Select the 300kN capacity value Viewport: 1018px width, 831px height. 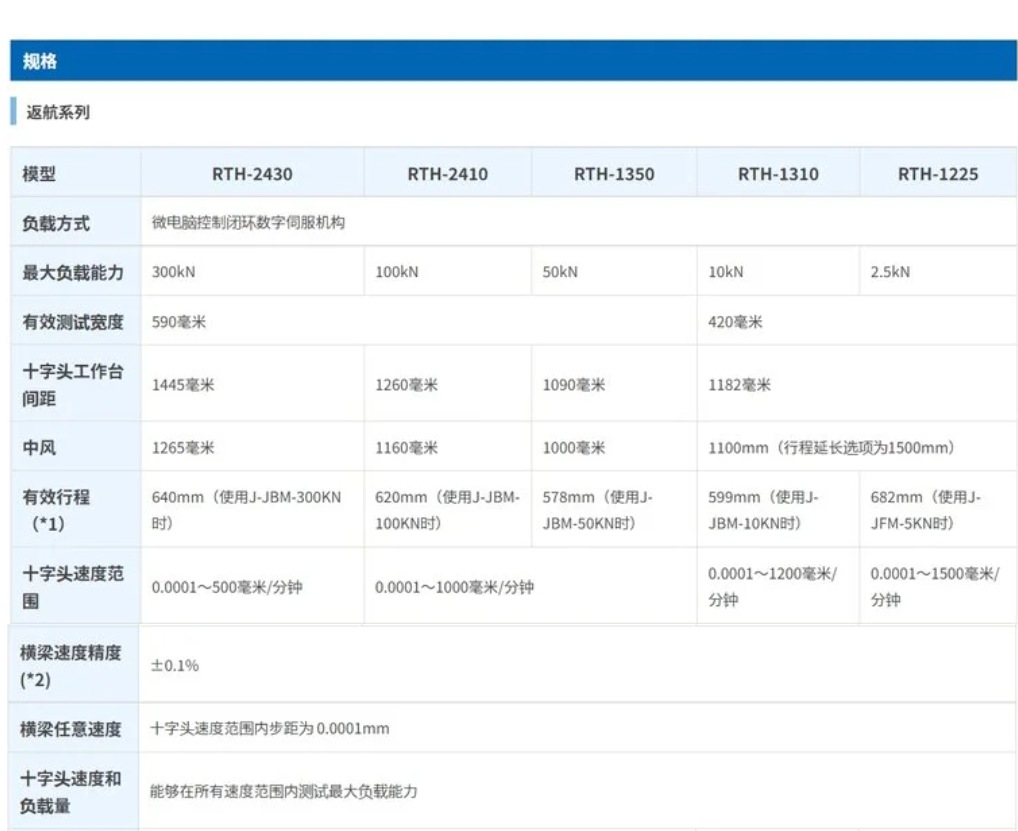[x=173, y=272]
